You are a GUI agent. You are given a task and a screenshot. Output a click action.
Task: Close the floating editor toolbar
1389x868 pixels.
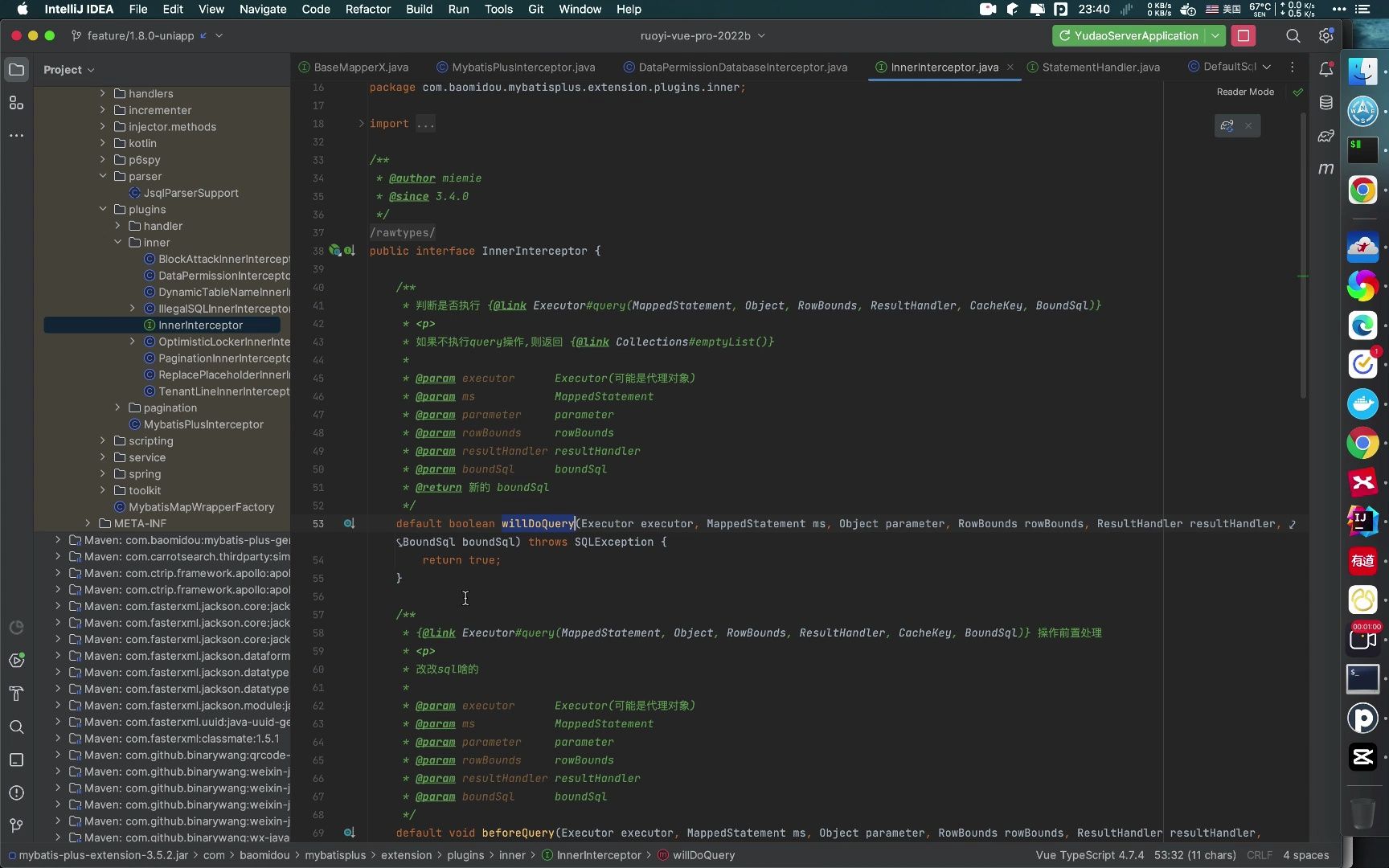coord(1248,125)
